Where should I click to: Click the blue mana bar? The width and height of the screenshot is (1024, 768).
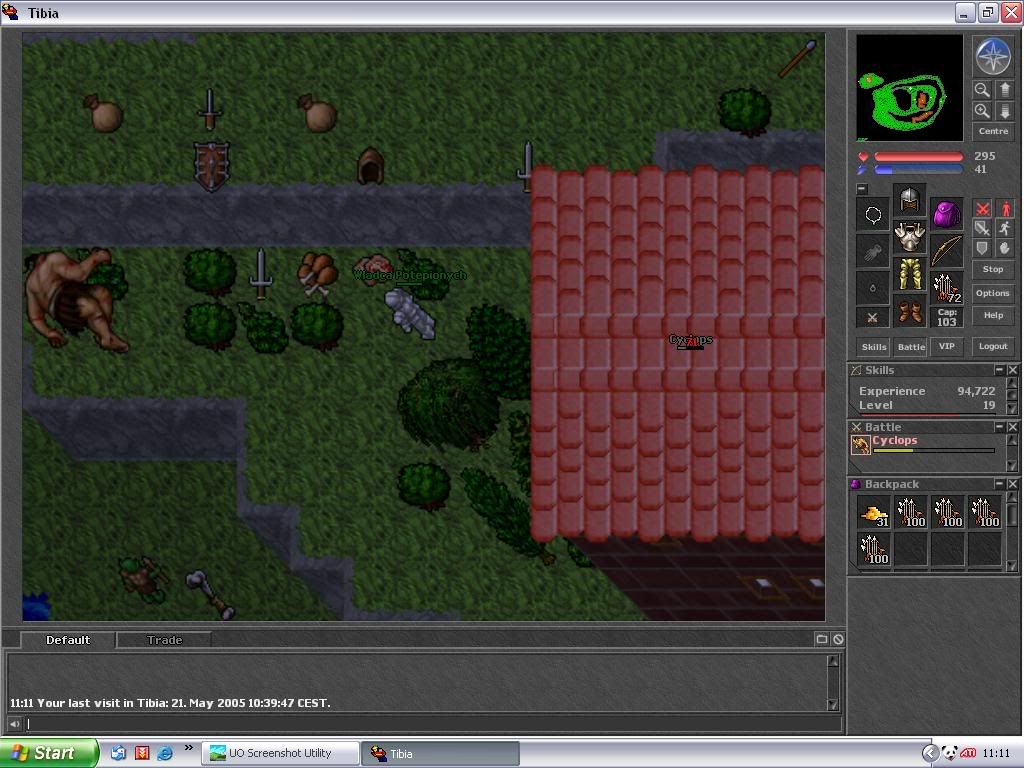(918, 170)
